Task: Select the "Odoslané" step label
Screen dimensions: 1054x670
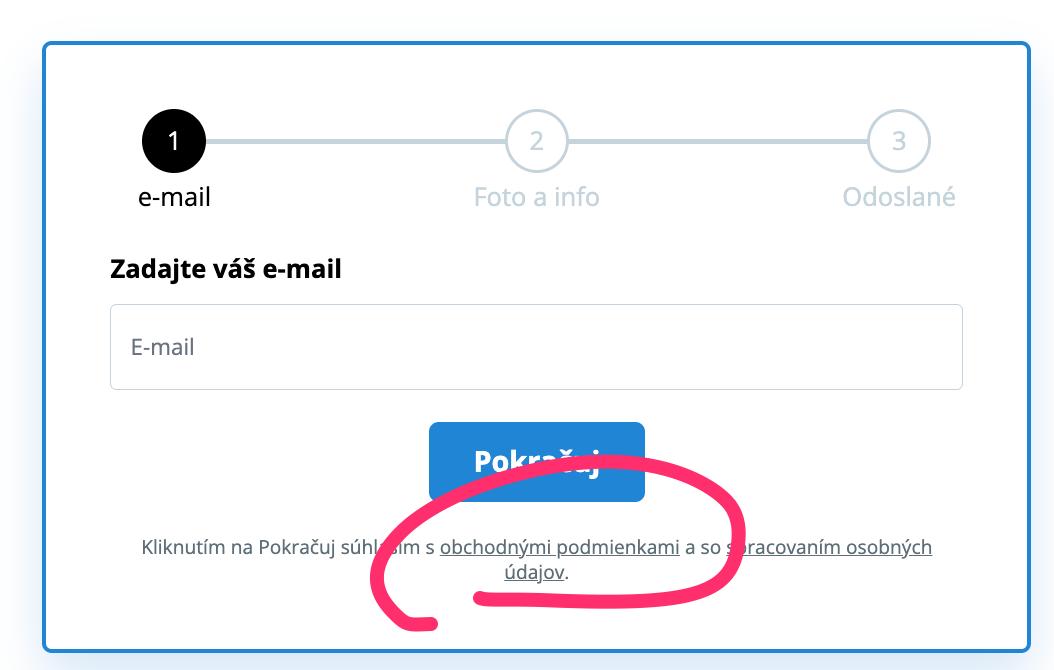Action: pyautogui.click(x=899, y=197)
